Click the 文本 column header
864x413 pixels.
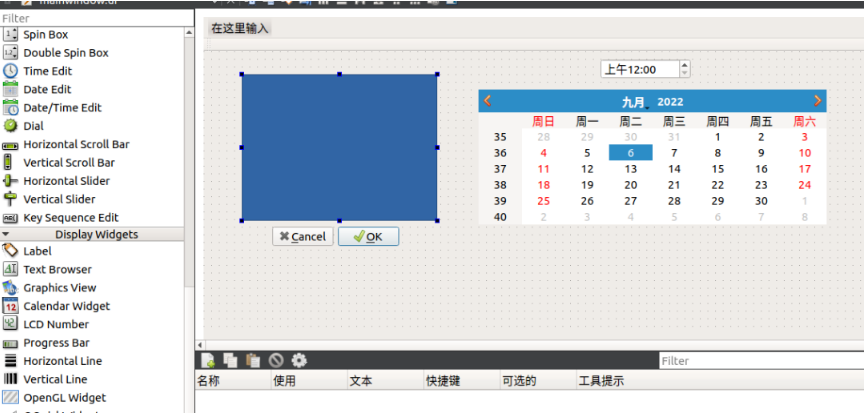point(386,381)
